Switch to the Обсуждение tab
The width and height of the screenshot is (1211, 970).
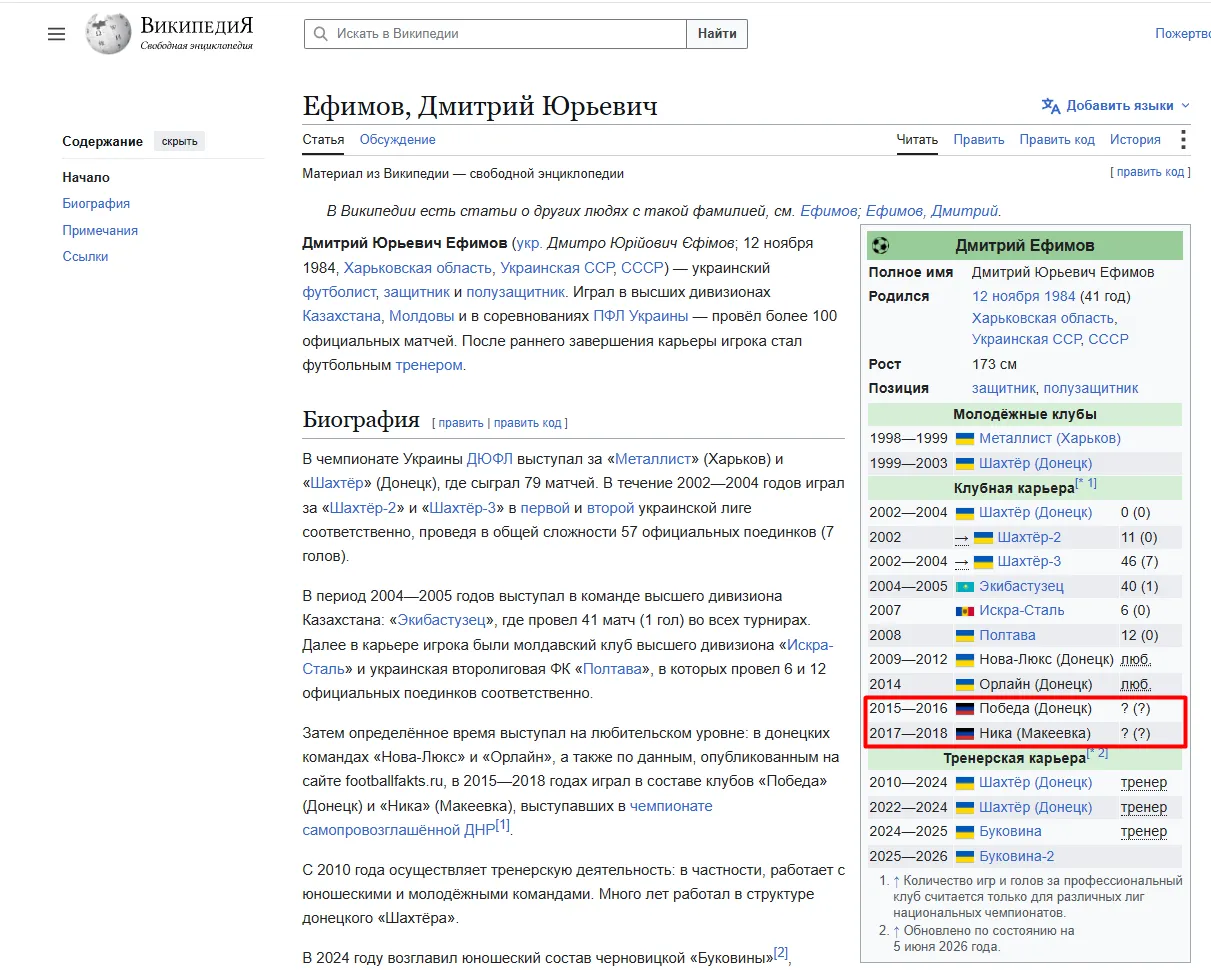[x=398, y=140]
